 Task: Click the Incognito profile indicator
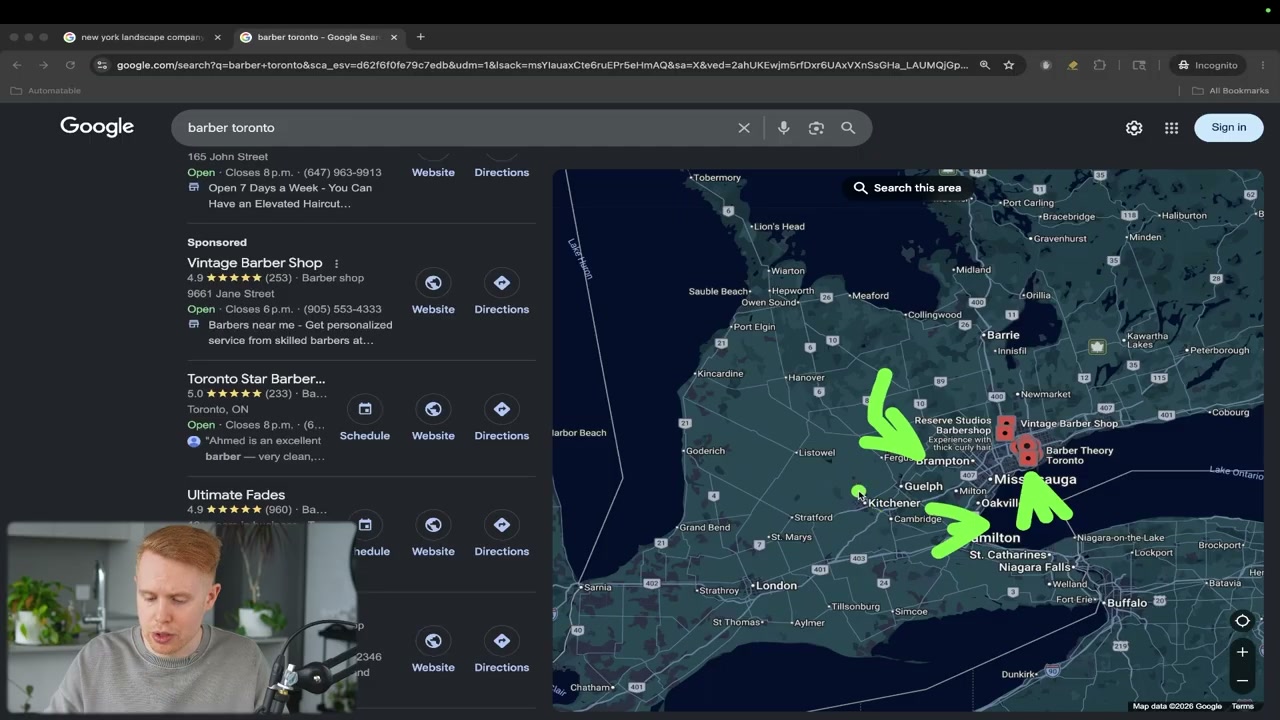[1208, 65]
